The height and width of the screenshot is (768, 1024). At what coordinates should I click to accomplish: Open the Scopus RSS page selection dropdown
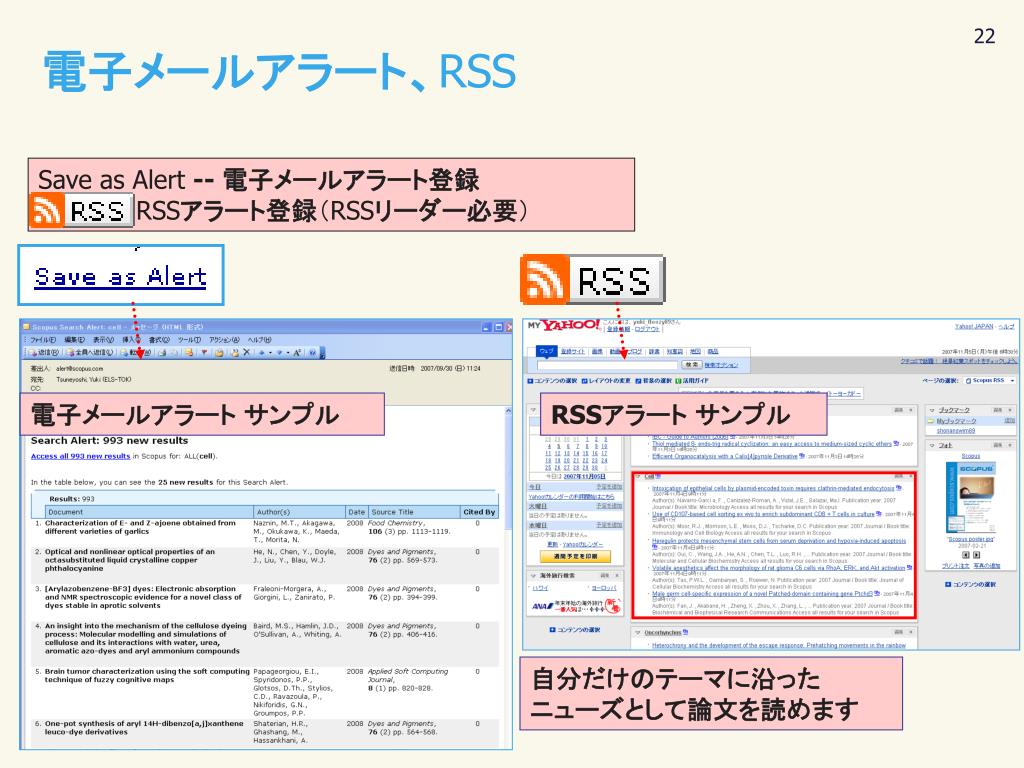click(991, 381)
